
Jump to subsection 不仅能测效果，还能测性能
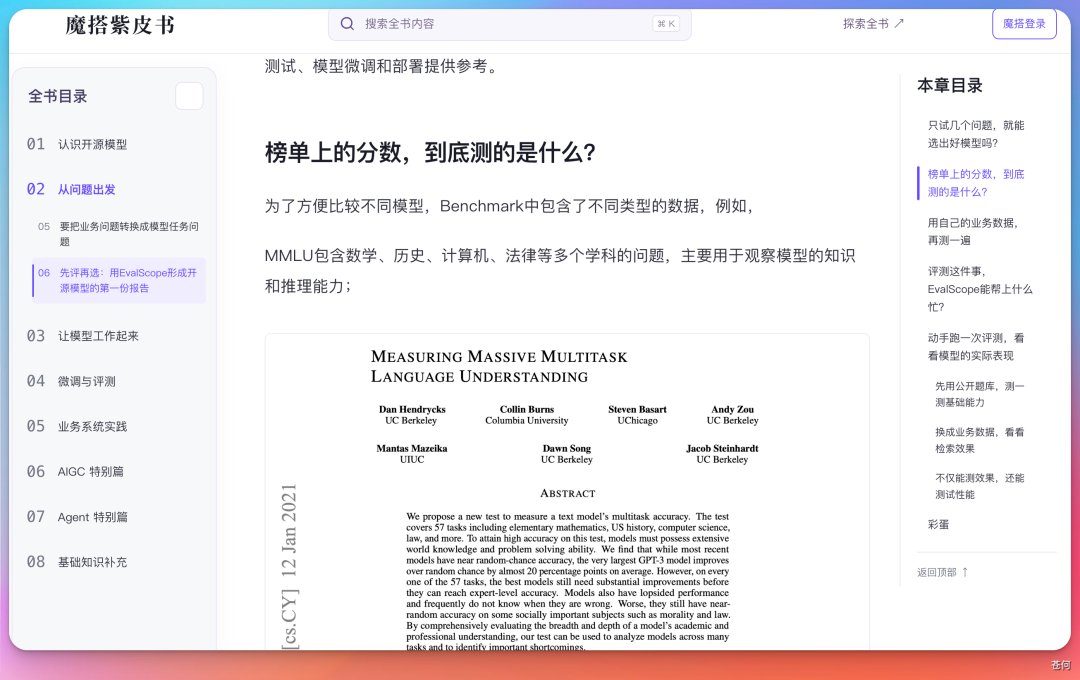(x=979, y=486)
